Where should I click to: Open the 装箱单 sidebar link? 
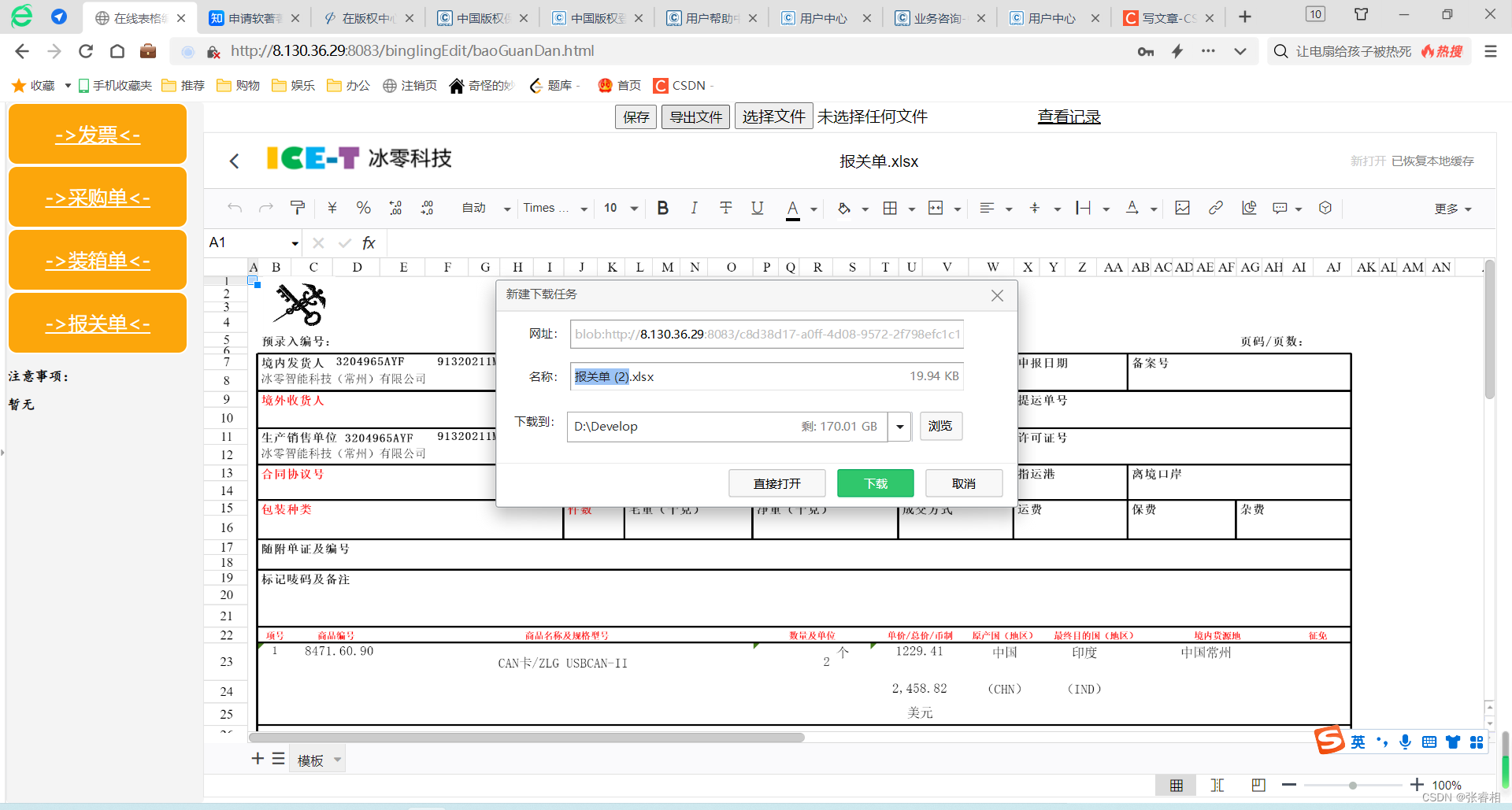click(x=98, y=261)
